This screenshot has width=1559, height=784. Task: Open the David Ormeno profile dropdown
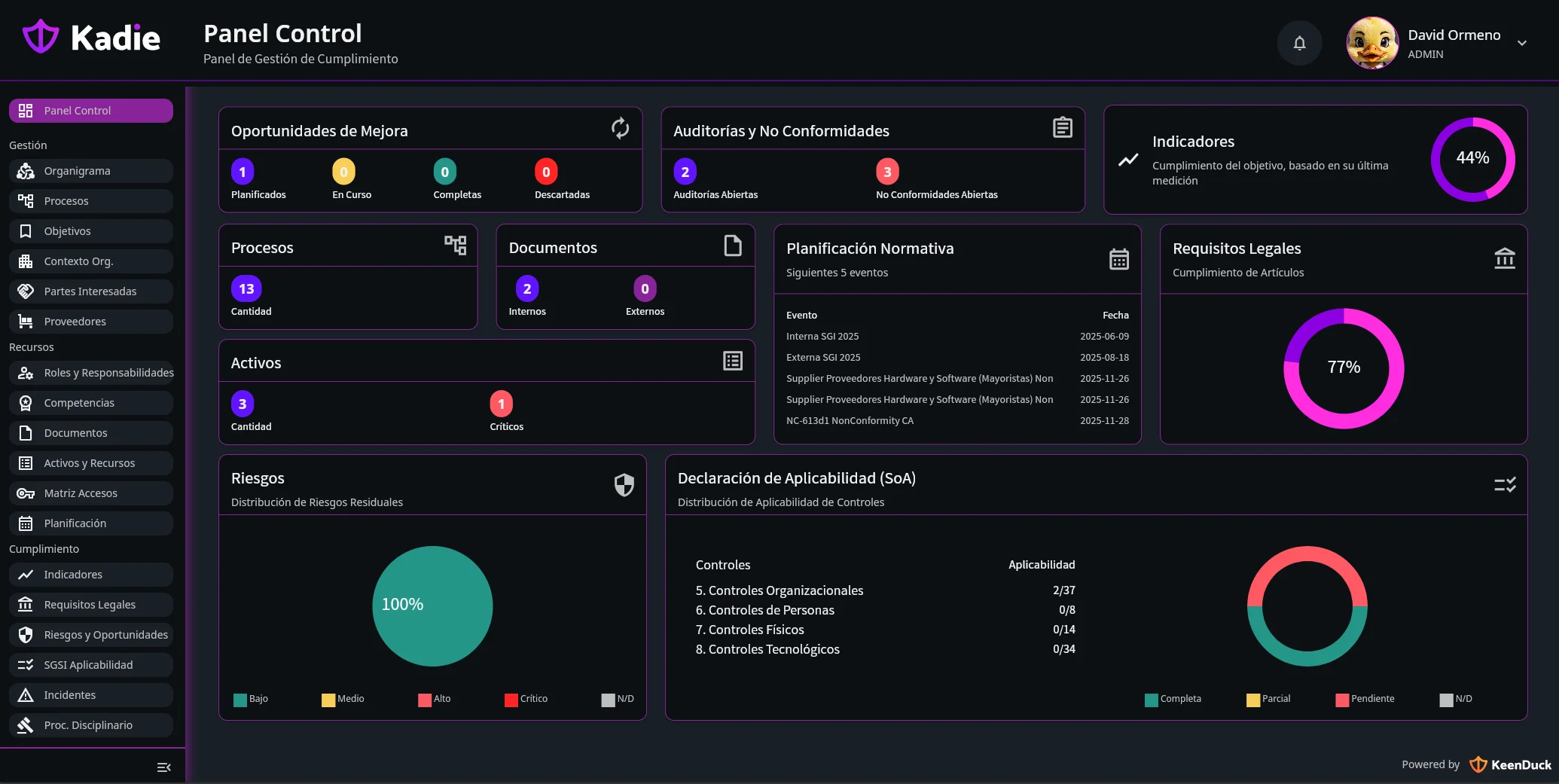1523,43
